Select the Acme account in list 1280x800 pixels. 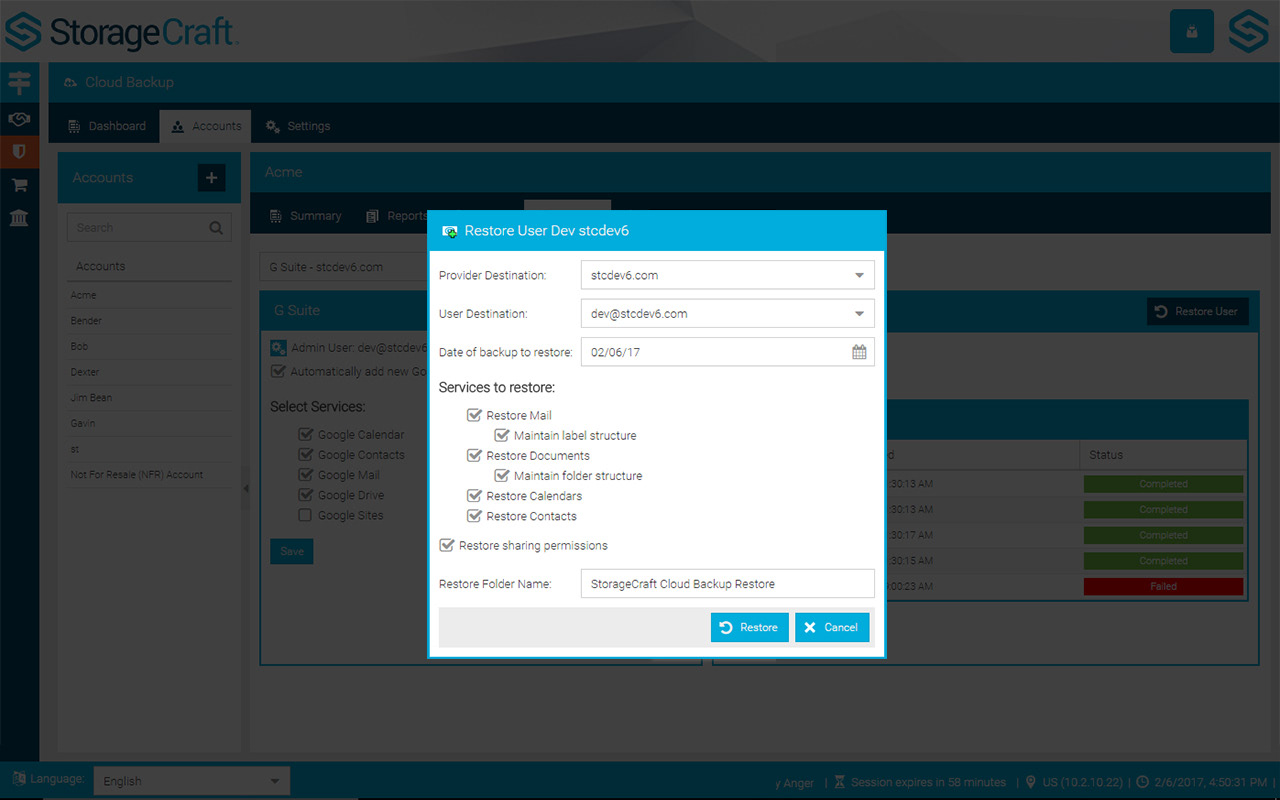pos(149,296)
